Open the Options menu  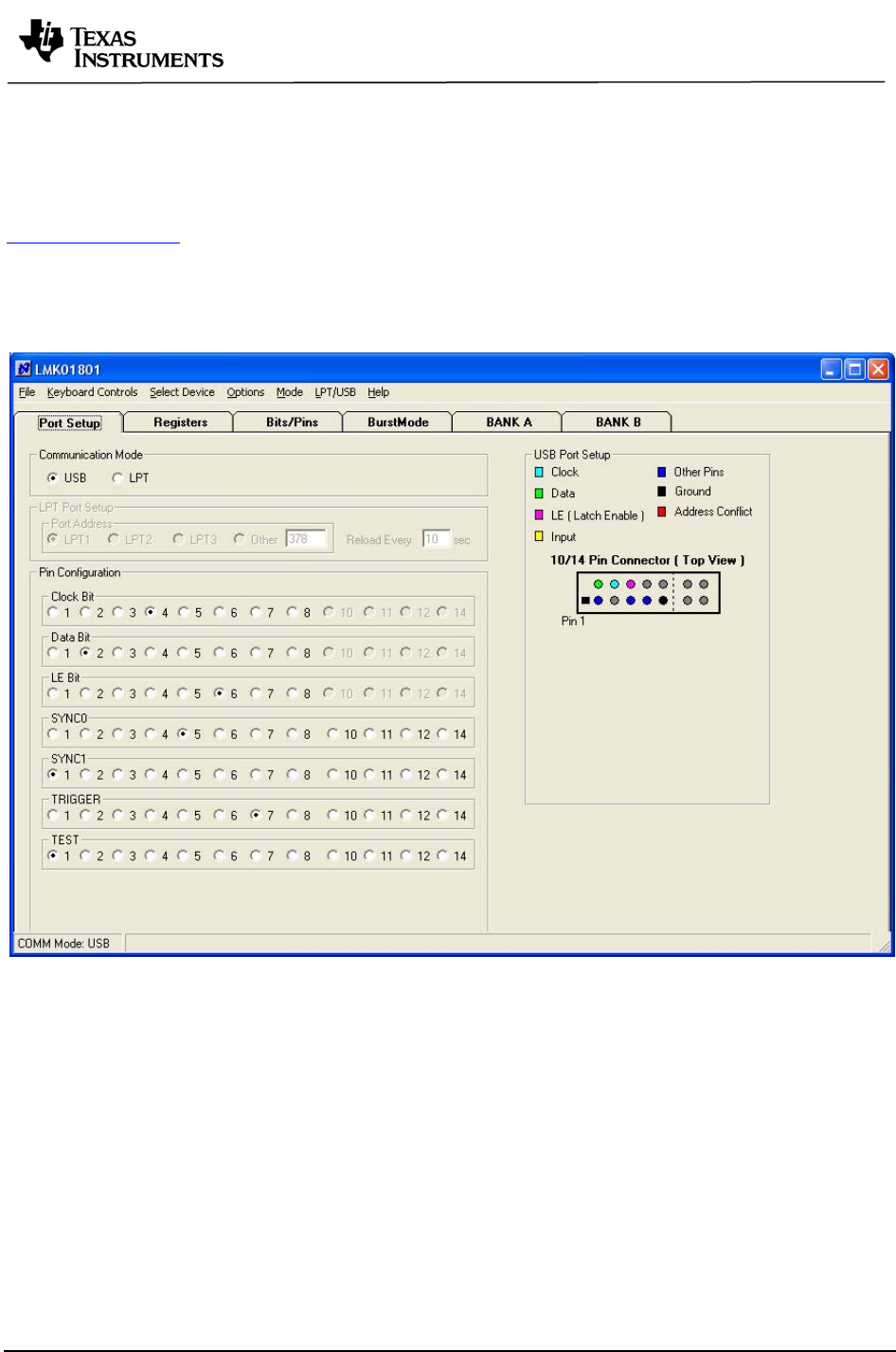tap(245, 392)
